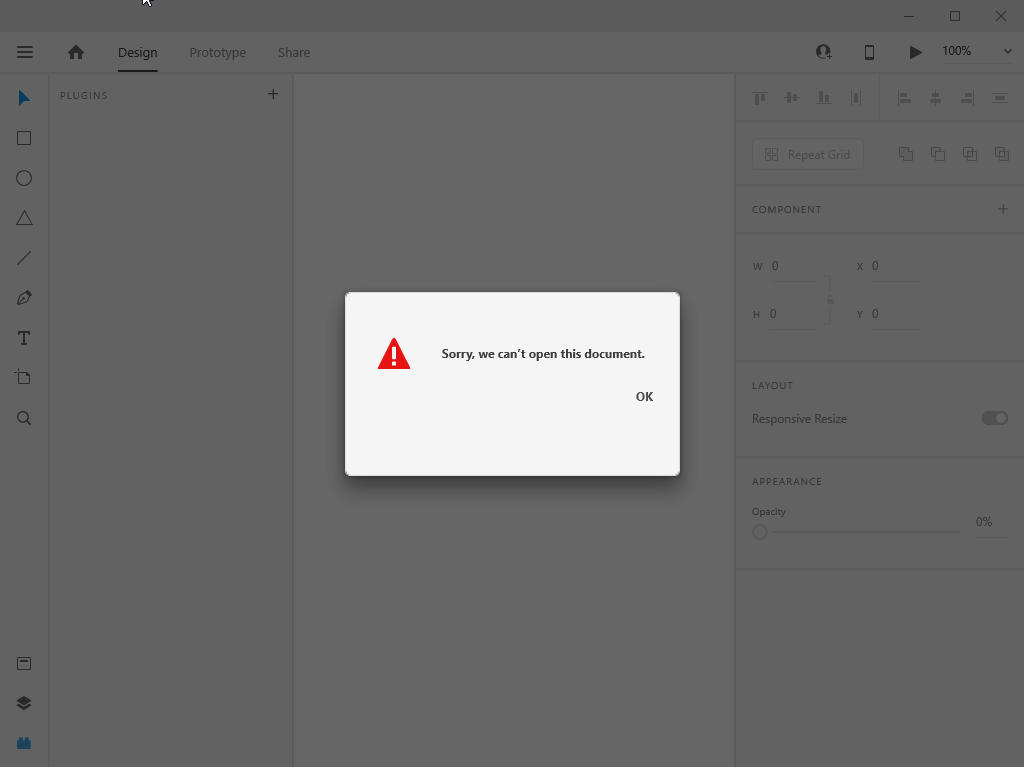
Task: Start desktop preview with play icon
Action: (x=914, y=51)
